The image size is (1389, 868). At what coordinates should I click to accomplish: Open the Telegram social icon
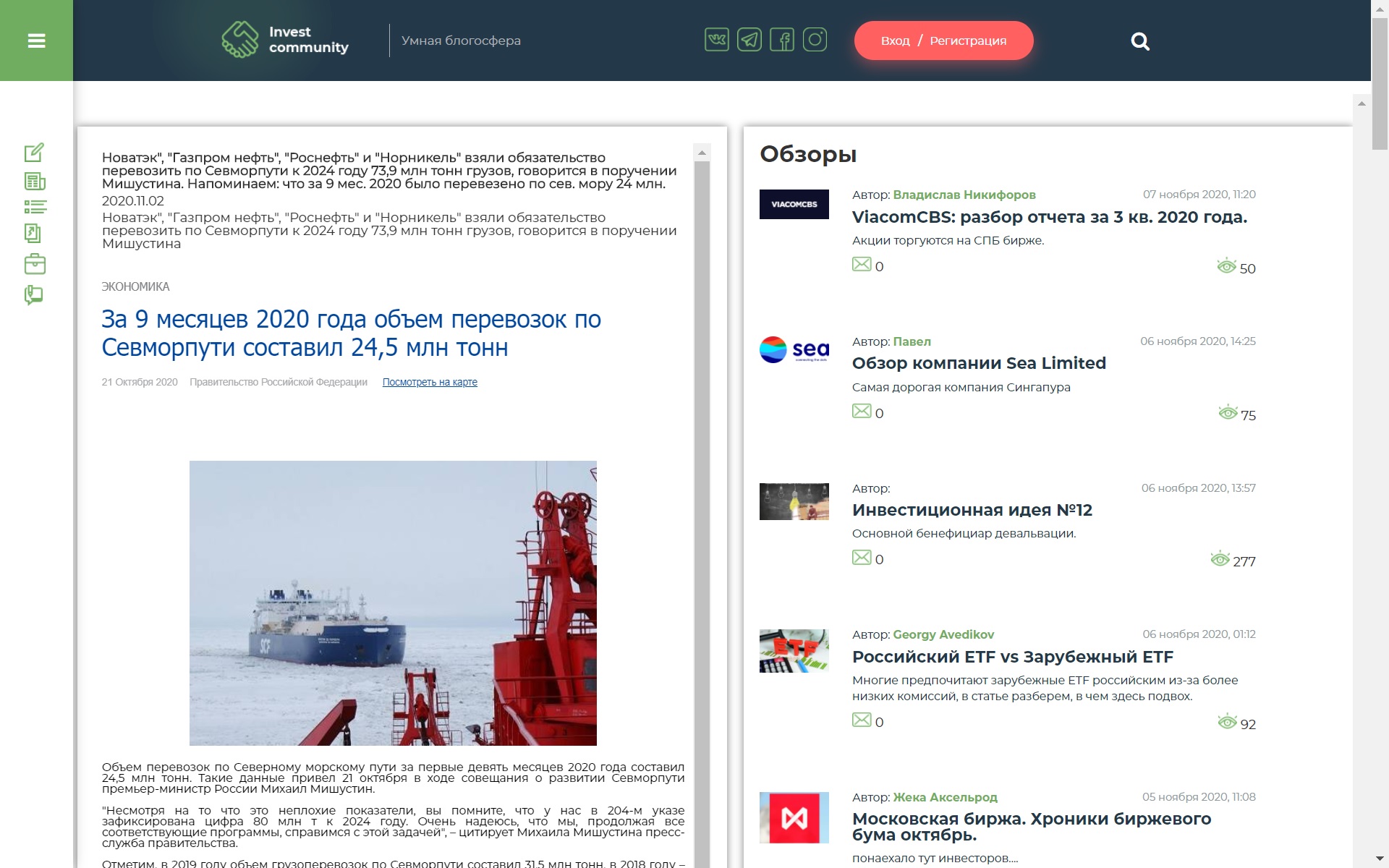749,40
